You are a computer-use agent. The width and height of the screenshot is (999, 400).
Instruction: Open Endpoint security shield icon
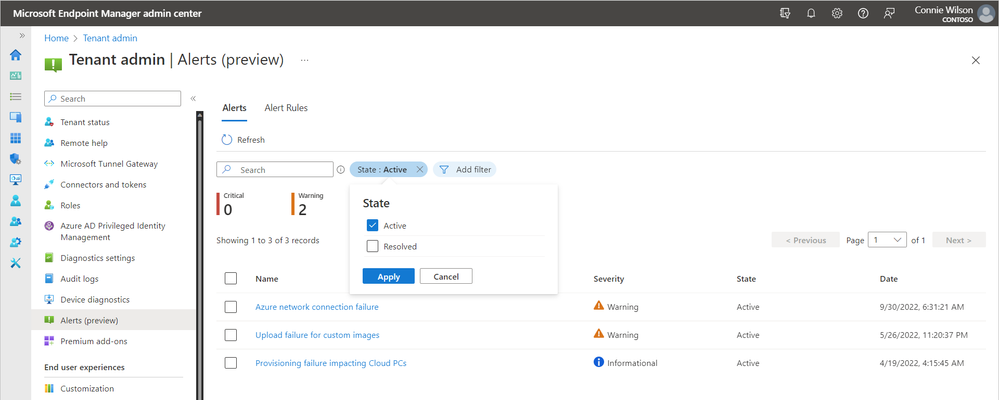click(x=16, y=159)
